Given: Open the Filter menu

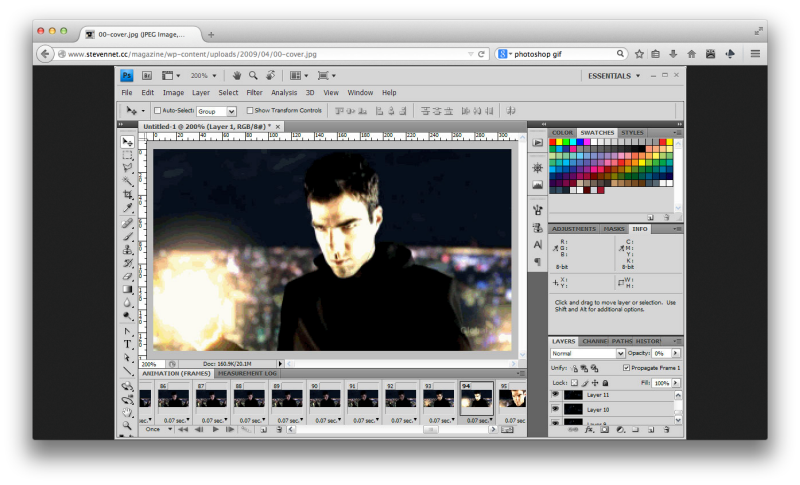Looking at the screenshot, I should click(x=255, y=93).
